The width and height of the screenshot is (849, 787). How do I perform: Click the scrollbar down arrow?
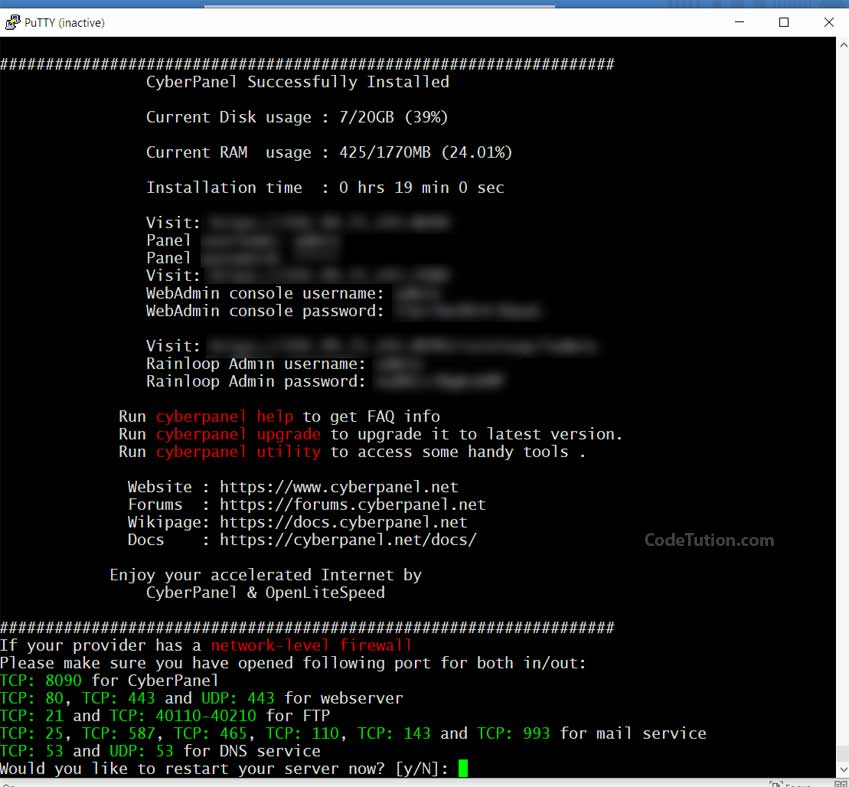point(843,769)
